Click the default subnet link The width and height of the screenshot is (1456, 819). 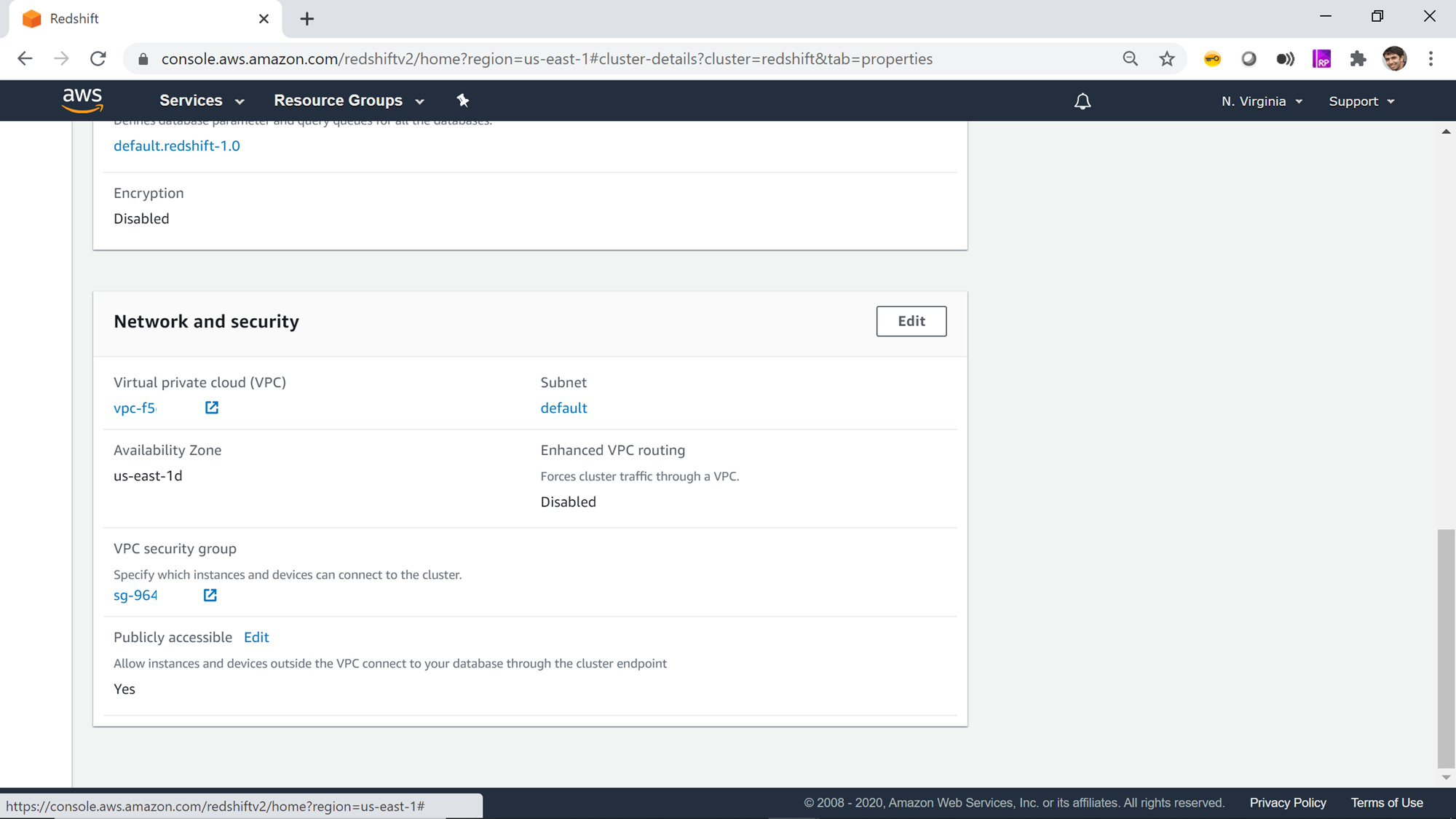pos(563,408)
